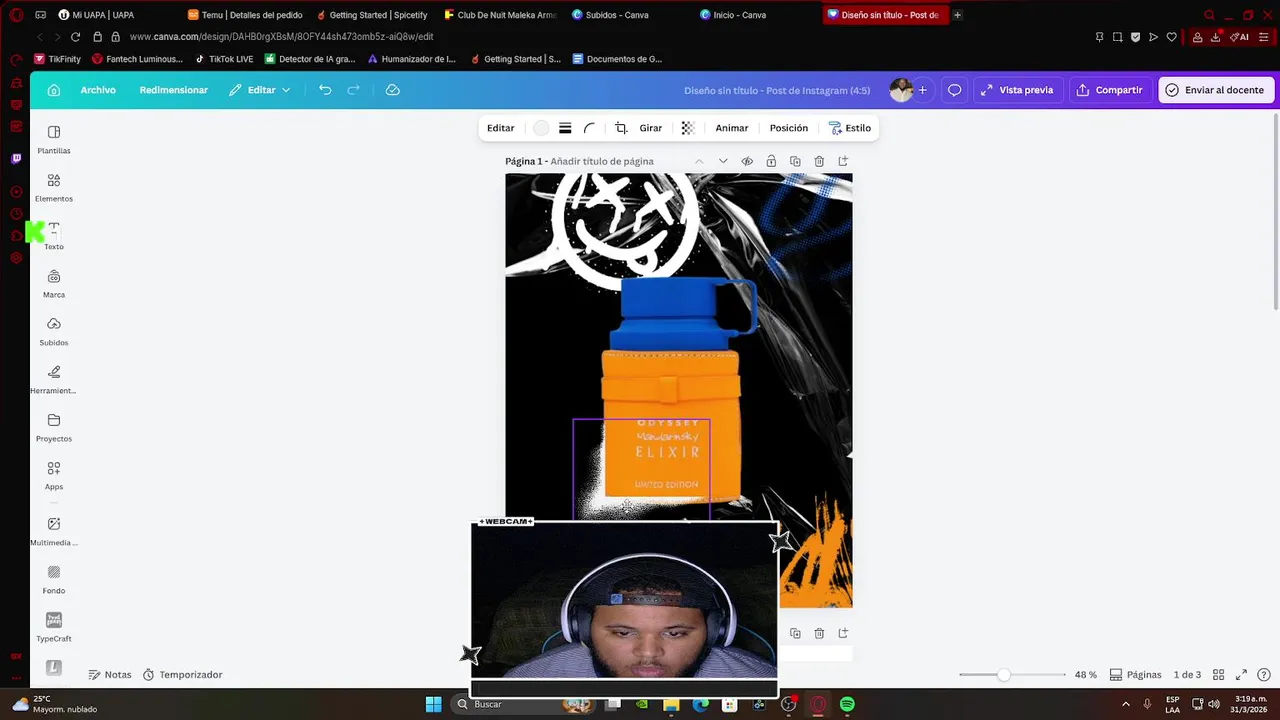Open the Plantillas templates panel
Viewport: 1280px width, 720px height.
click(x=54, y=139)
